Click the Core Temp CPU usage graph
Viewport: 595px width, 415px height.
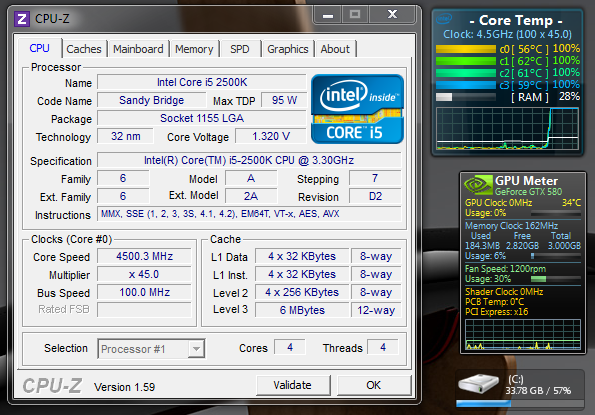(x=508, y=129)
